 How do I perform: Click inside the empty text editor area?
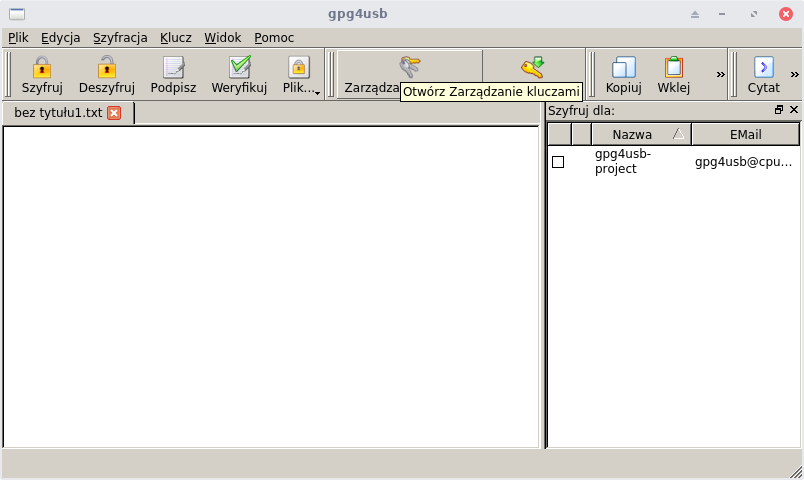tap(271, 287)
